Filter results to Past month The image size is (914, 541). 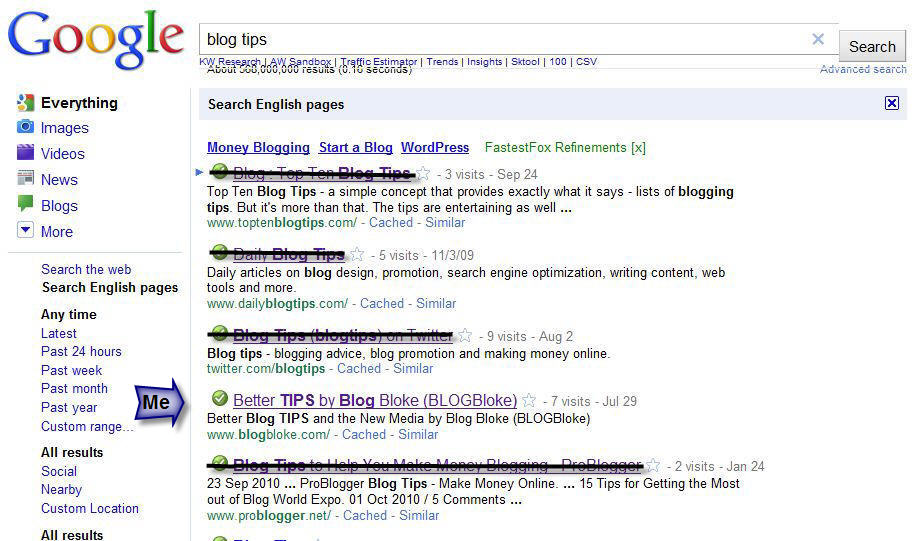coord(75,388)
